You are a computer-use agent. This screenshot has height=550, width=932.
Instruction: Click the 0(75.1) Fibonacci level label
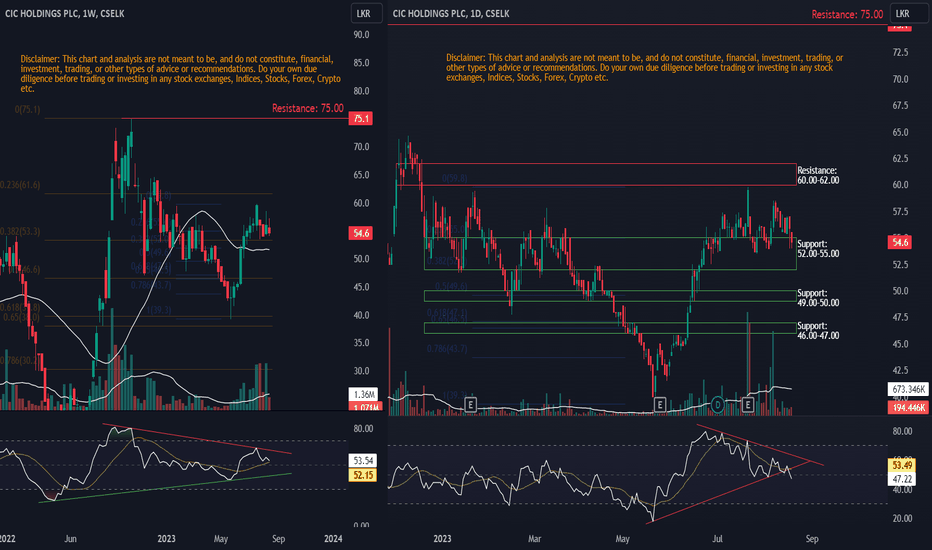pos(27,109)
